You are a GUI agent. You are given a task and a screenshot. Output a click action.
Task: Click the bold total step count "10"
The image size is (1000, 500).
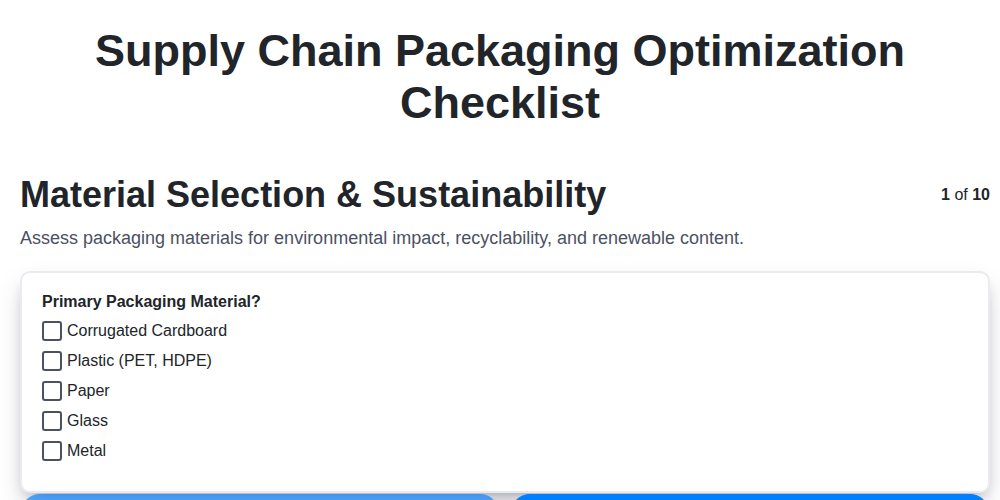coord(981,195)
